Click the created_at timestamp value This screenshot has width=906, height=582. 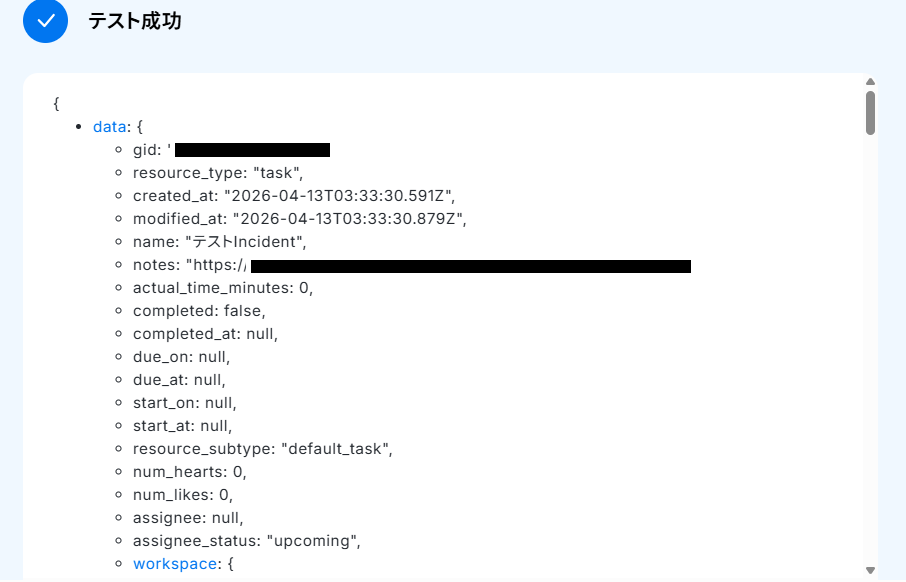click(340, 196)
